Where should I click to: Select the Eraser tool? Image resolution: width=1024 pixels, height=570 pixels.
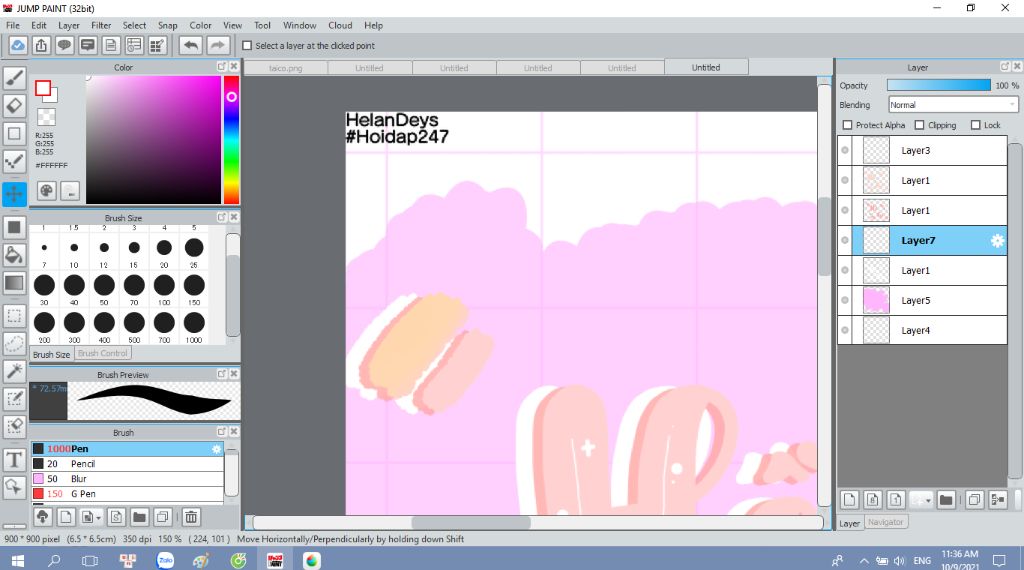(x=14, y=106)
